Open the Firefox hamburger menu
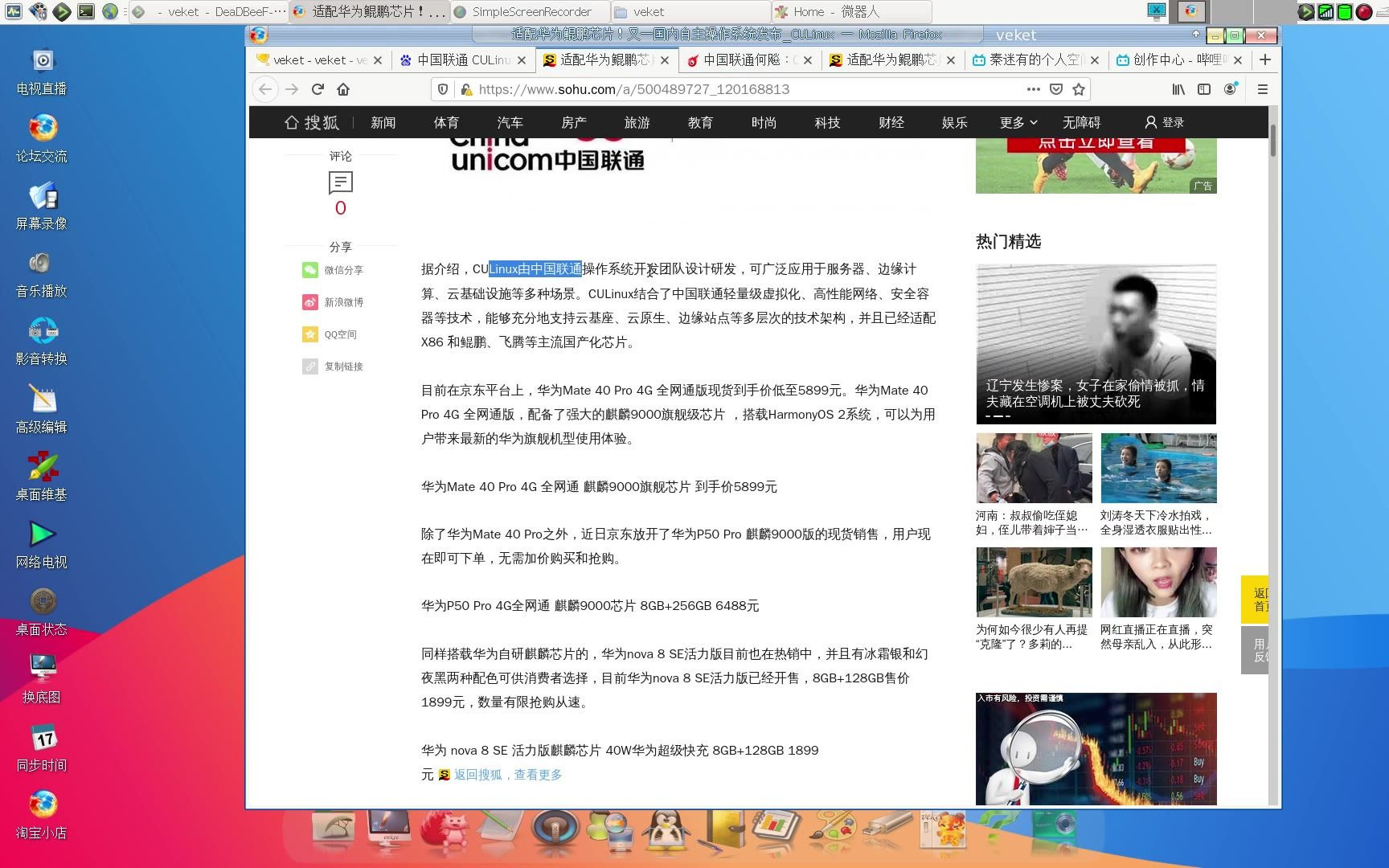 [1263, 89]
